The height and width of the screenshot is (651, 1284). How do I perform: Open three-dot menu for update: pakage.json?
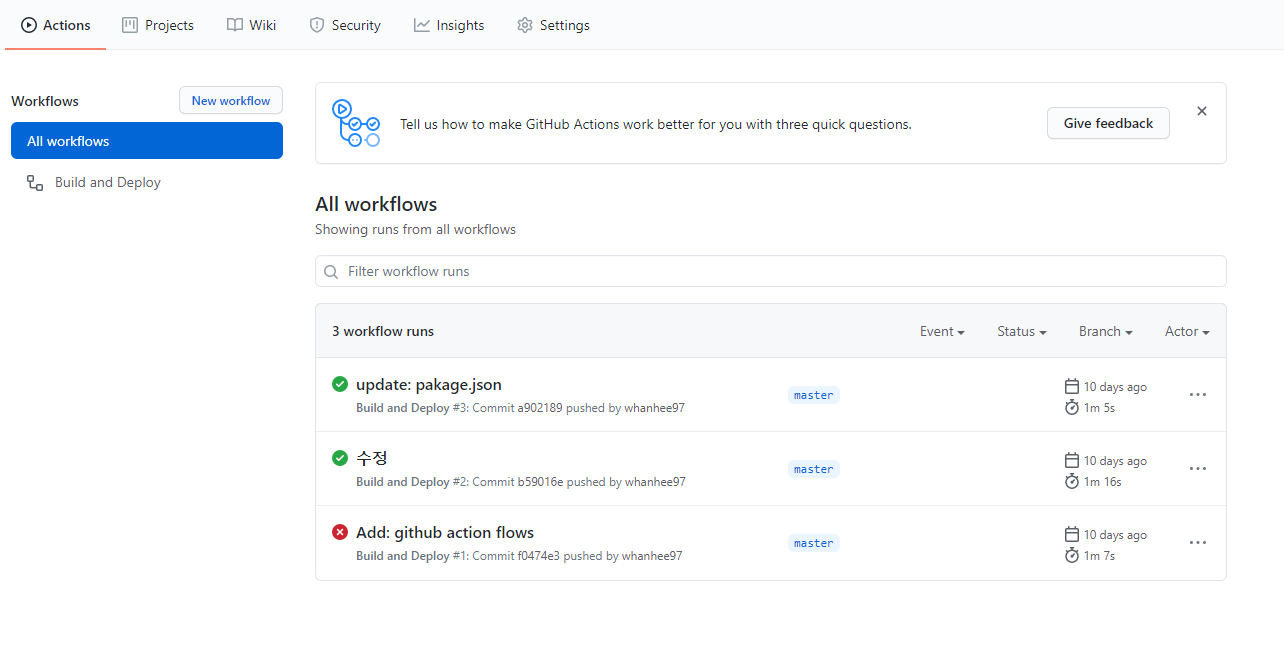point(1198,395)
